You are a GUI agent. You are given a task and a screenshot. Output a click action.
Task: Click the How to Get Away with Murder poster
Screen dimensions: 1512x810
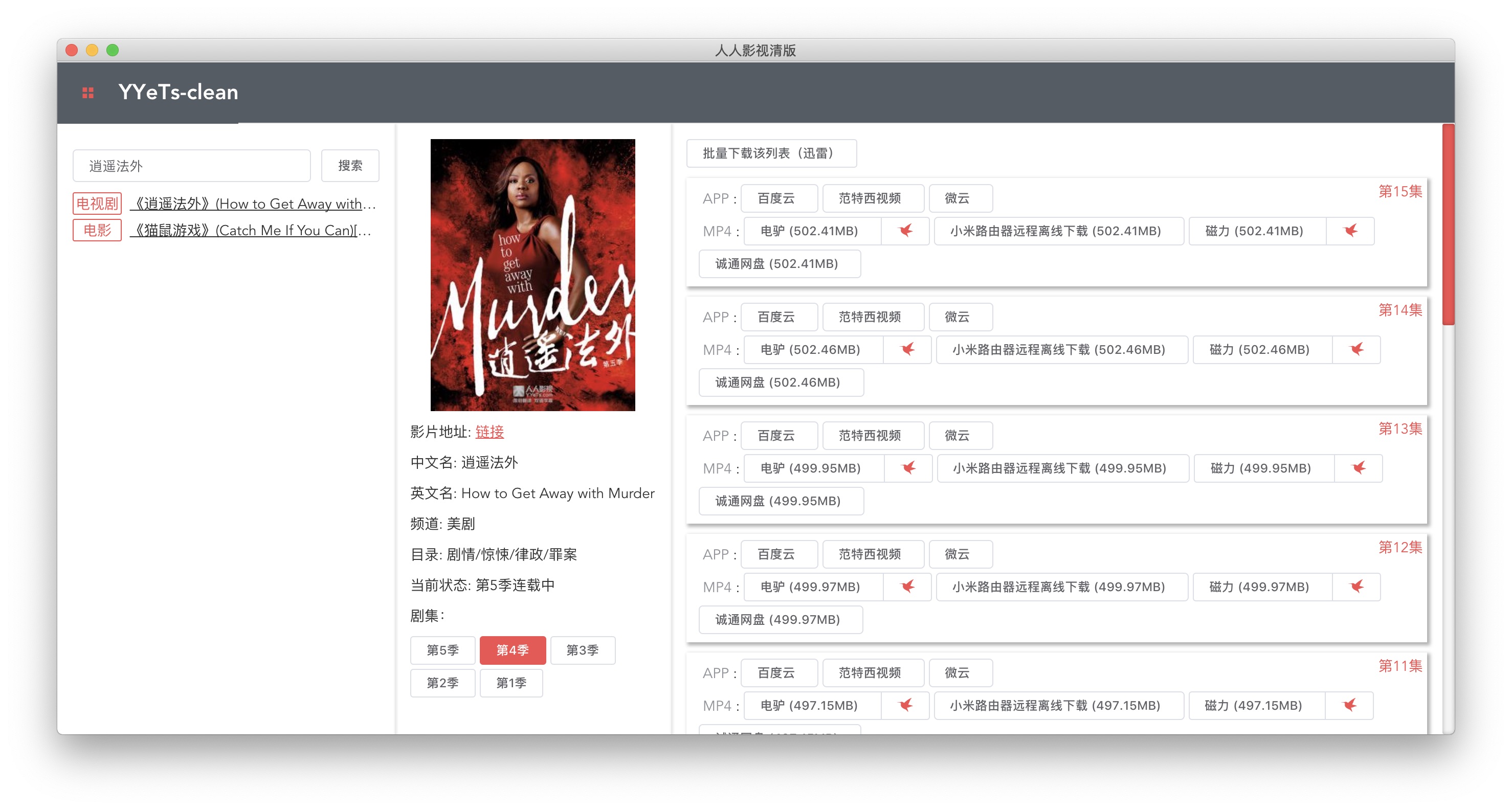click(x=532, y=275)
